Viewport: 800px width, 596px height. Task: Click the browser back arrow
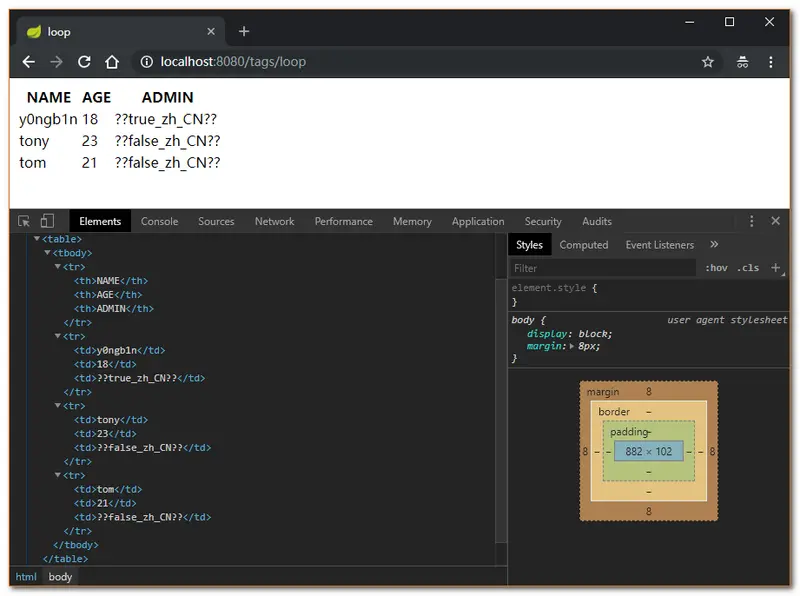28,62
